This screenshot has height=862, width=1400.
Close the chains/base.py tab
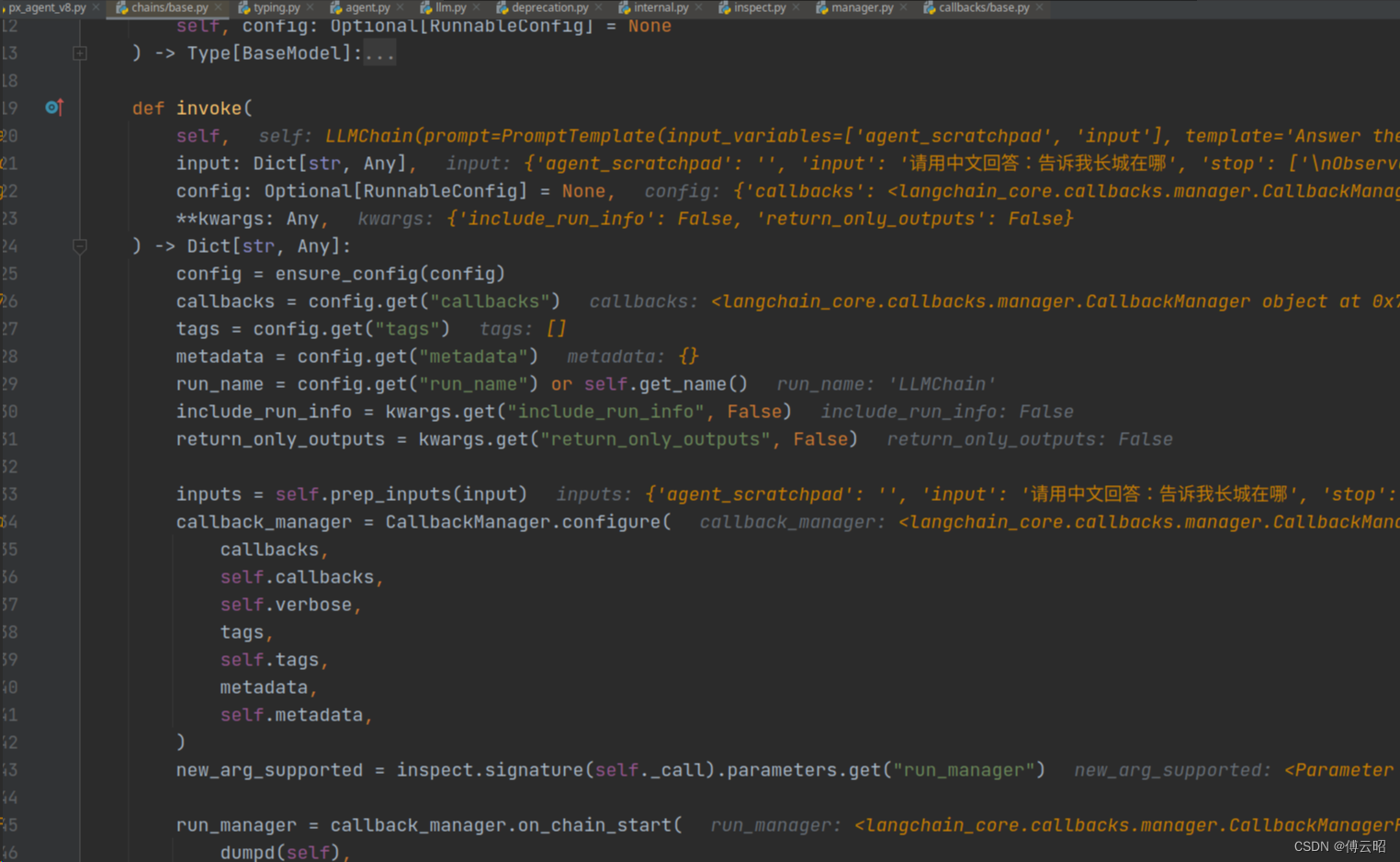218,7
